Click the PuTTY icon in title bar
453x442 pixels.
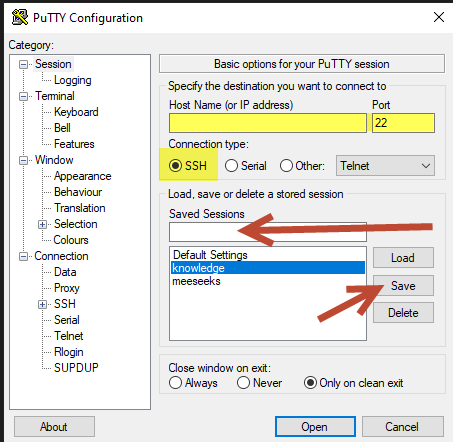20,17
